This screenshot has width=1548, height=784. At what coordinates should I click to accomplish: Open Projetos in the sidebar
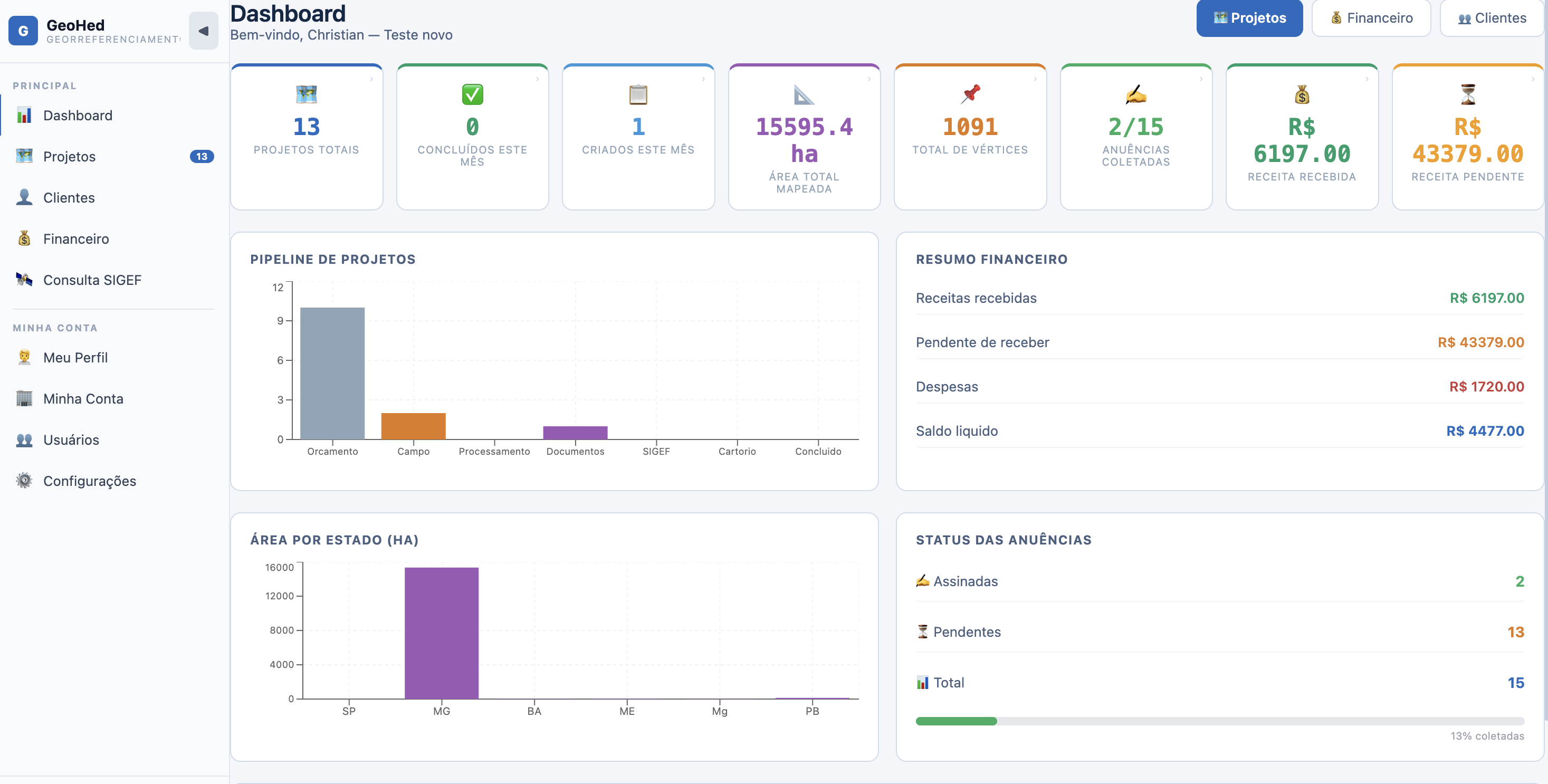[x=113, y=156]
